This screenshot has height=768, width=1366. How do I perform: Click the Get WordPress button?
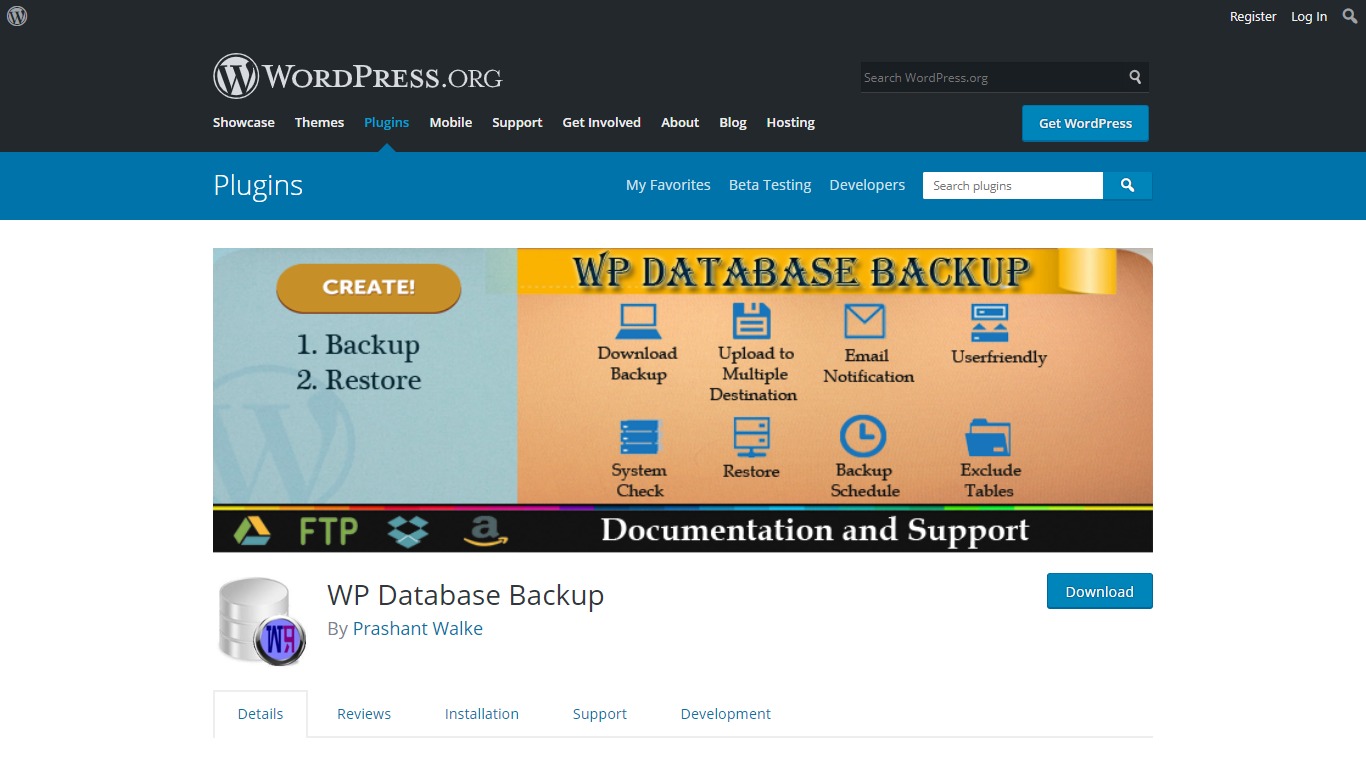(1085, 123)
